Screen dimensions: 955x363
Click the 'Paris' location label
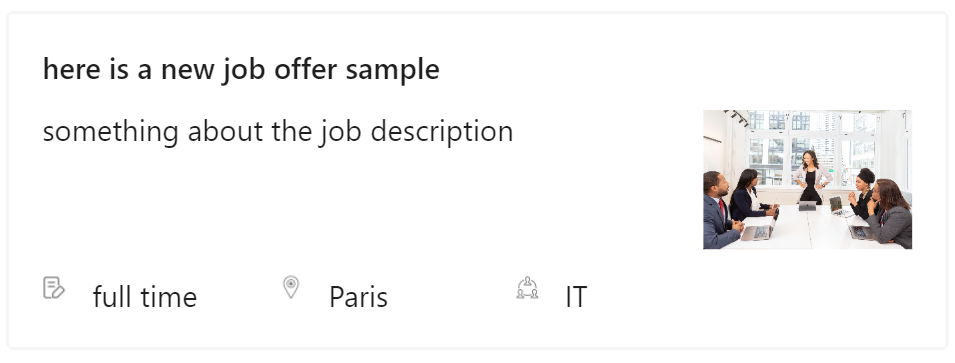click(358, 297)
